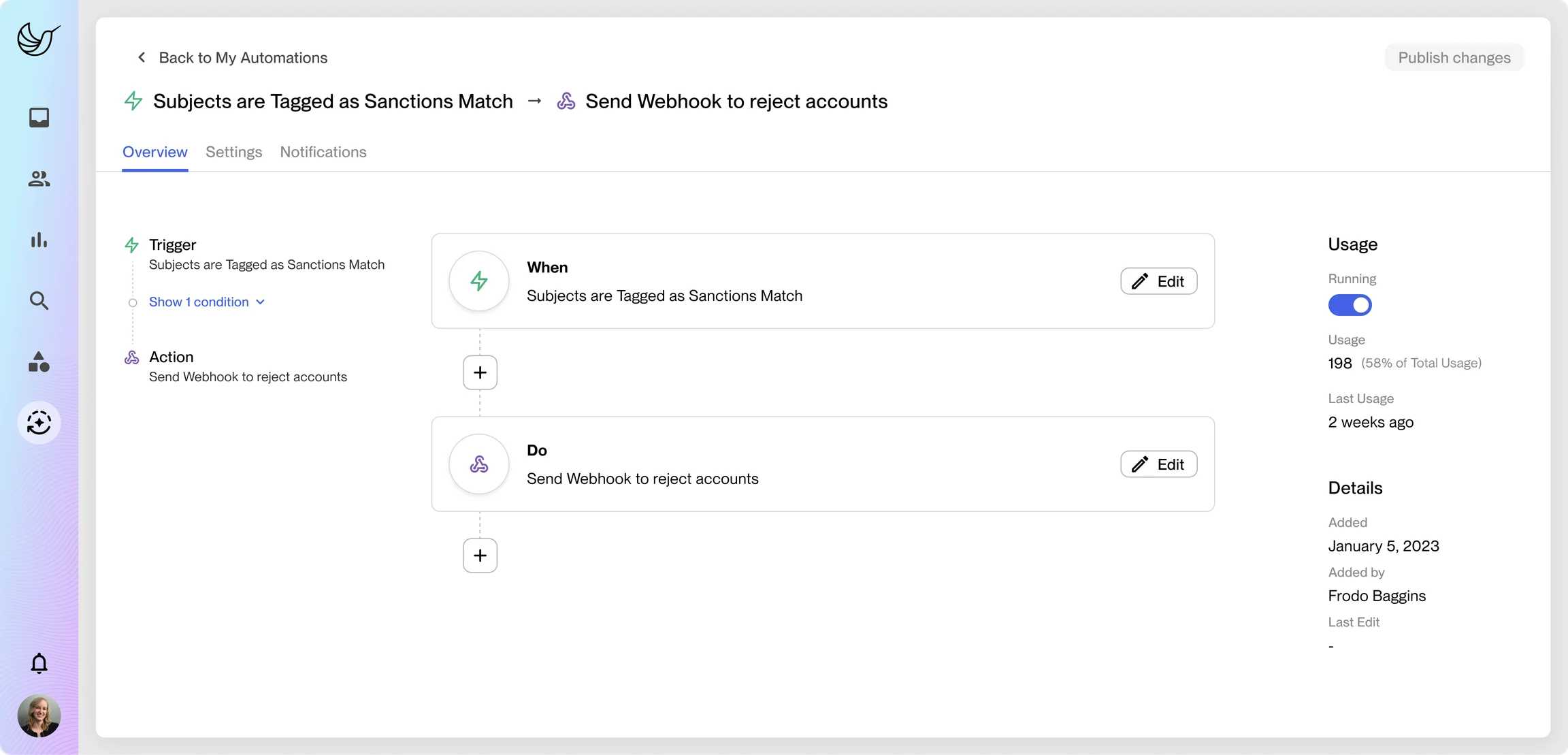Open the inbox icon in the sidebar
The width and height of the screenshot is (1568, 755).
pyautogui.click(x=39, y=117)
